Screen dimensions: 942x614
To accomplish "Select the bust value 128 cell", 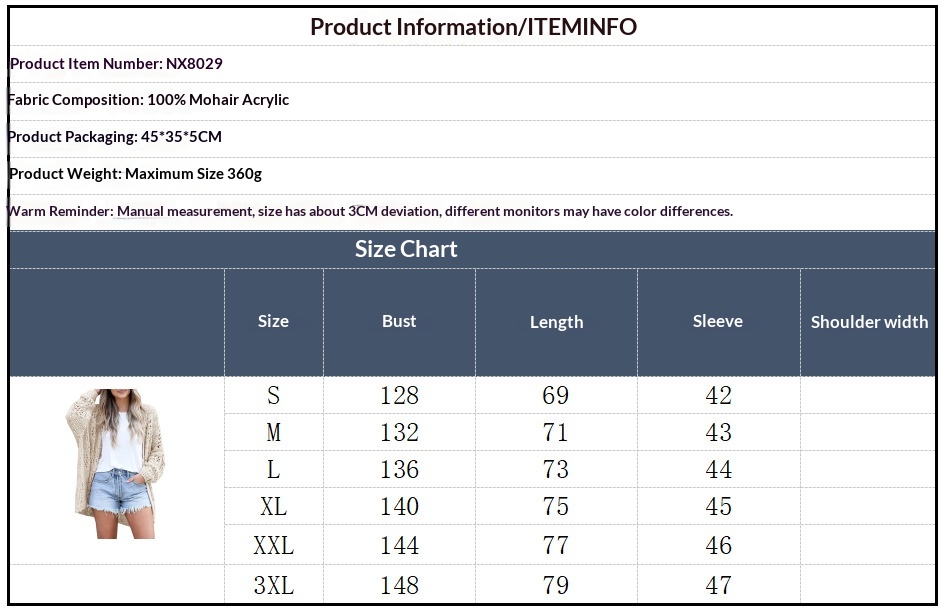I will (399, 395).
